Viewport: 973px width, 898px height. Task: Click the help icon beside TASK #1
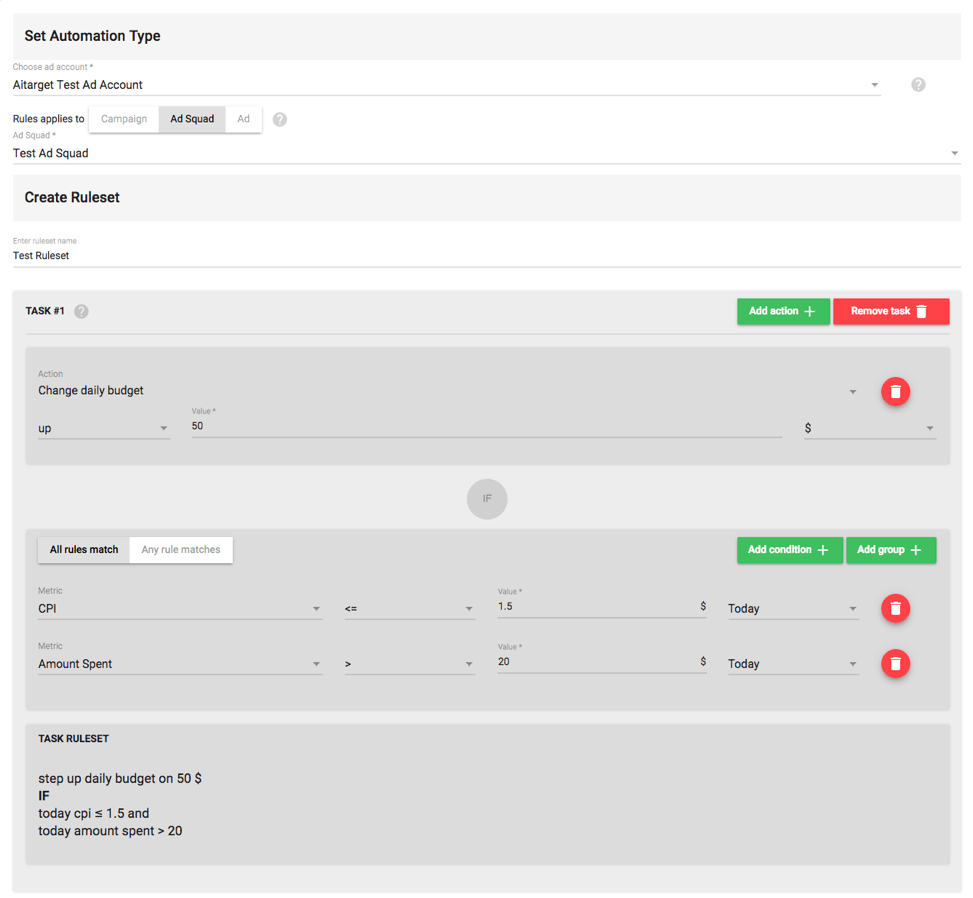click(x=81, y=311)
